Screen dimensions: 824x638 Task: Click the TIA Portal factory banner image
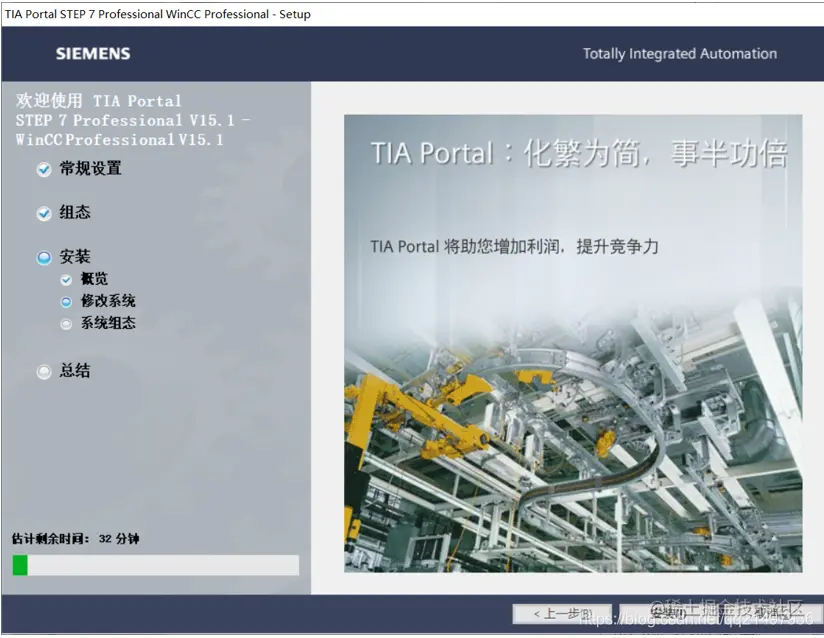coord(573,343)
